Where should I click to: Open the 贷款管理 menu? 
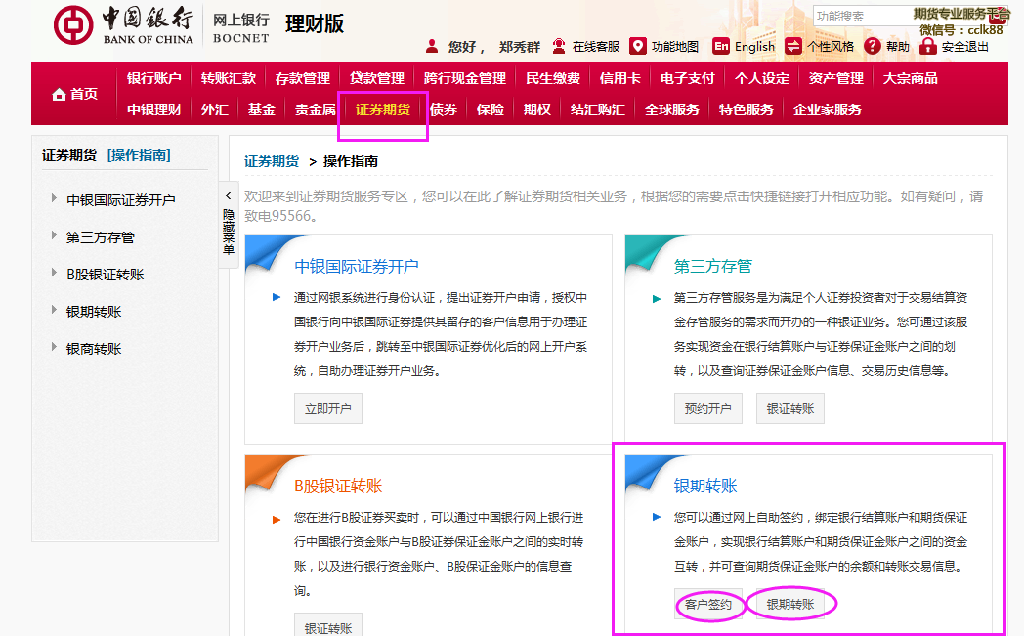(377, 78)
